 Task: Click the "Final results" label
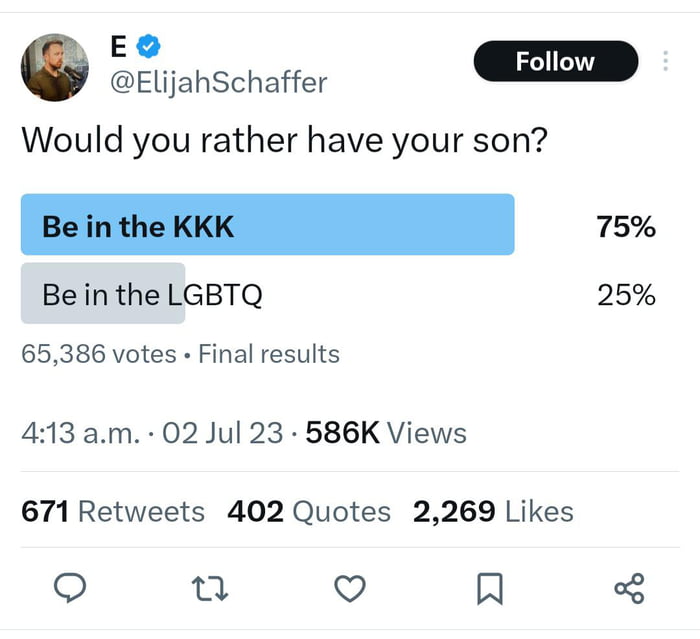pyautogui.click(x=269, y=354)
